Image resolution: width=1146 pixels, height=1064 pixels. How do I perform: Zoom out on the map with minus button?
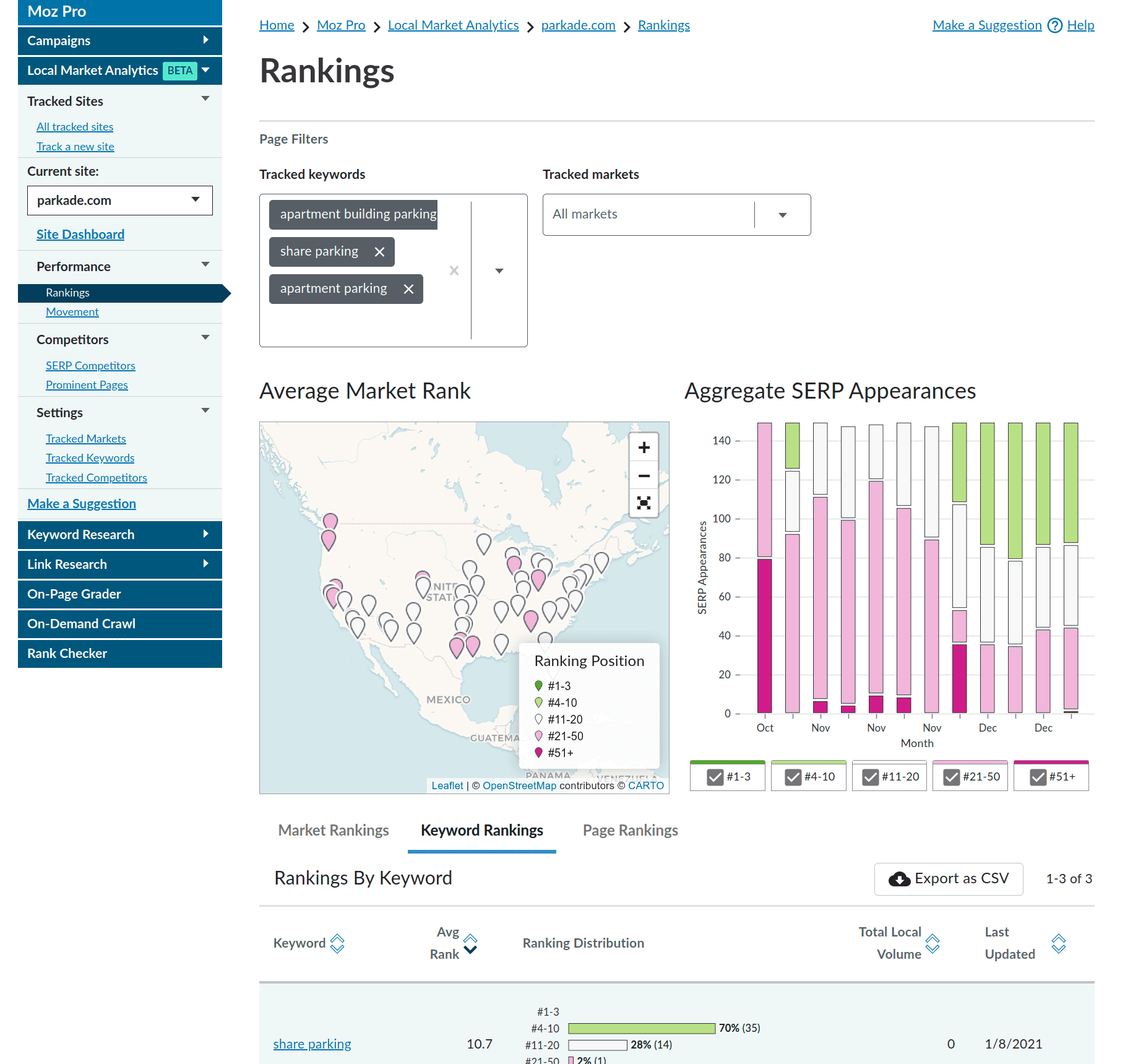[x=644, y=475]
